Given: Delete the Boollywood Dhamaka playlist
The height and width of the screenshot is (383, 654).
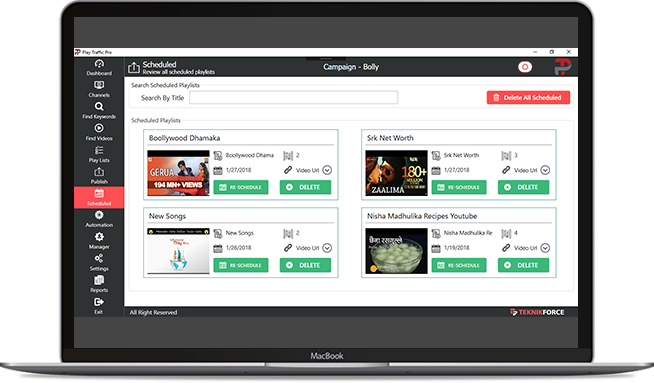Looking at the screenshot, I should (x=305, y=187).
